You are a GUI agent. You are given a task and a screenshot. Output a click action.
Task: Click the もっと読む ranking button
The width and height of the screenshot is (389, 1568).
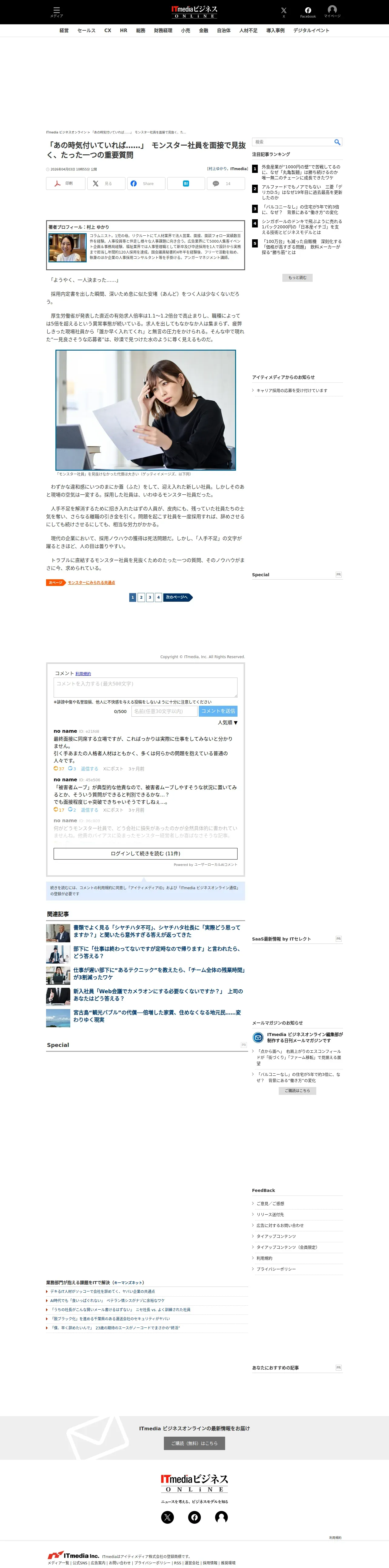tap(297, 278)
